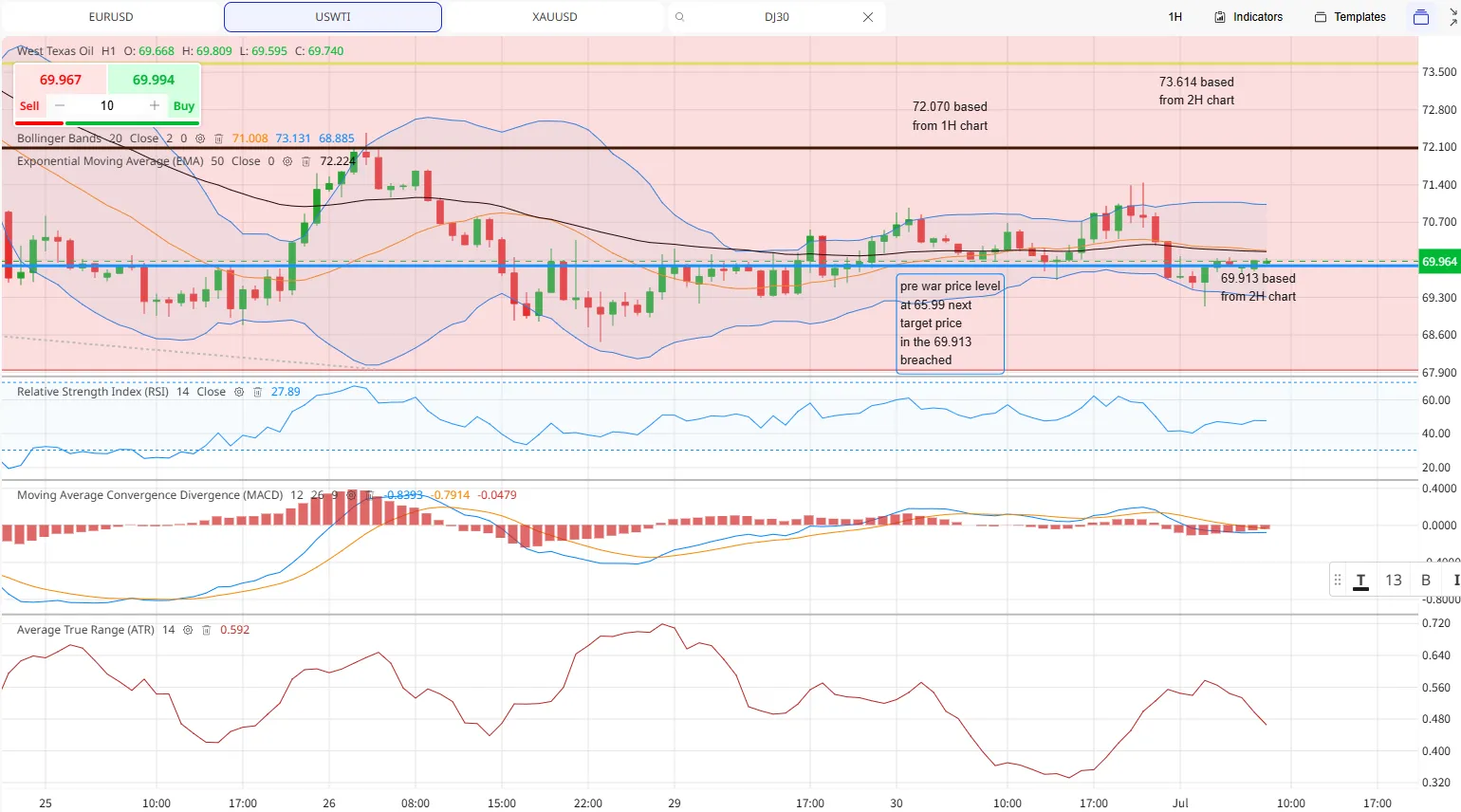This screenshot has height=812, width=1461.
Task: Open RSI indicator settings gear
Action: click(239, 392)
